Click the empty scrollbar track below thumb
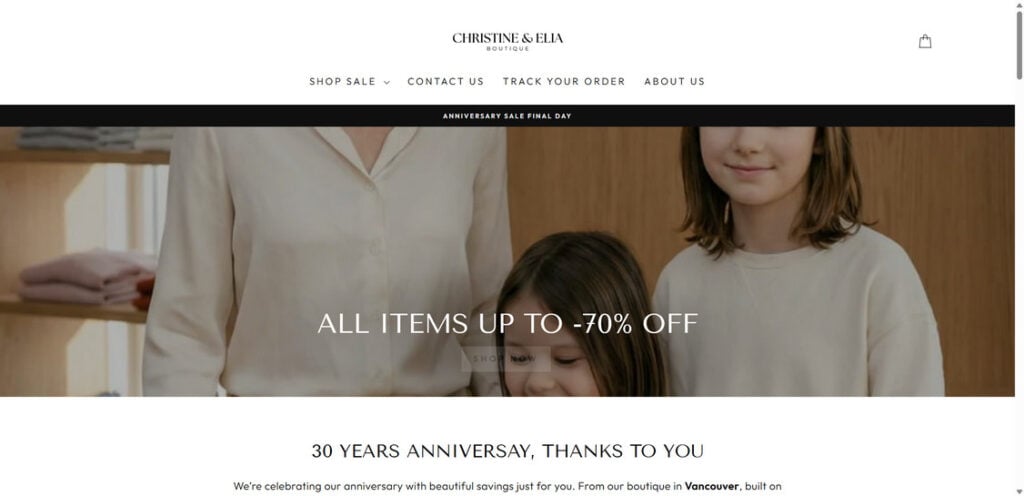The height and width of the screenshot is (496, 1024). 1019,281
